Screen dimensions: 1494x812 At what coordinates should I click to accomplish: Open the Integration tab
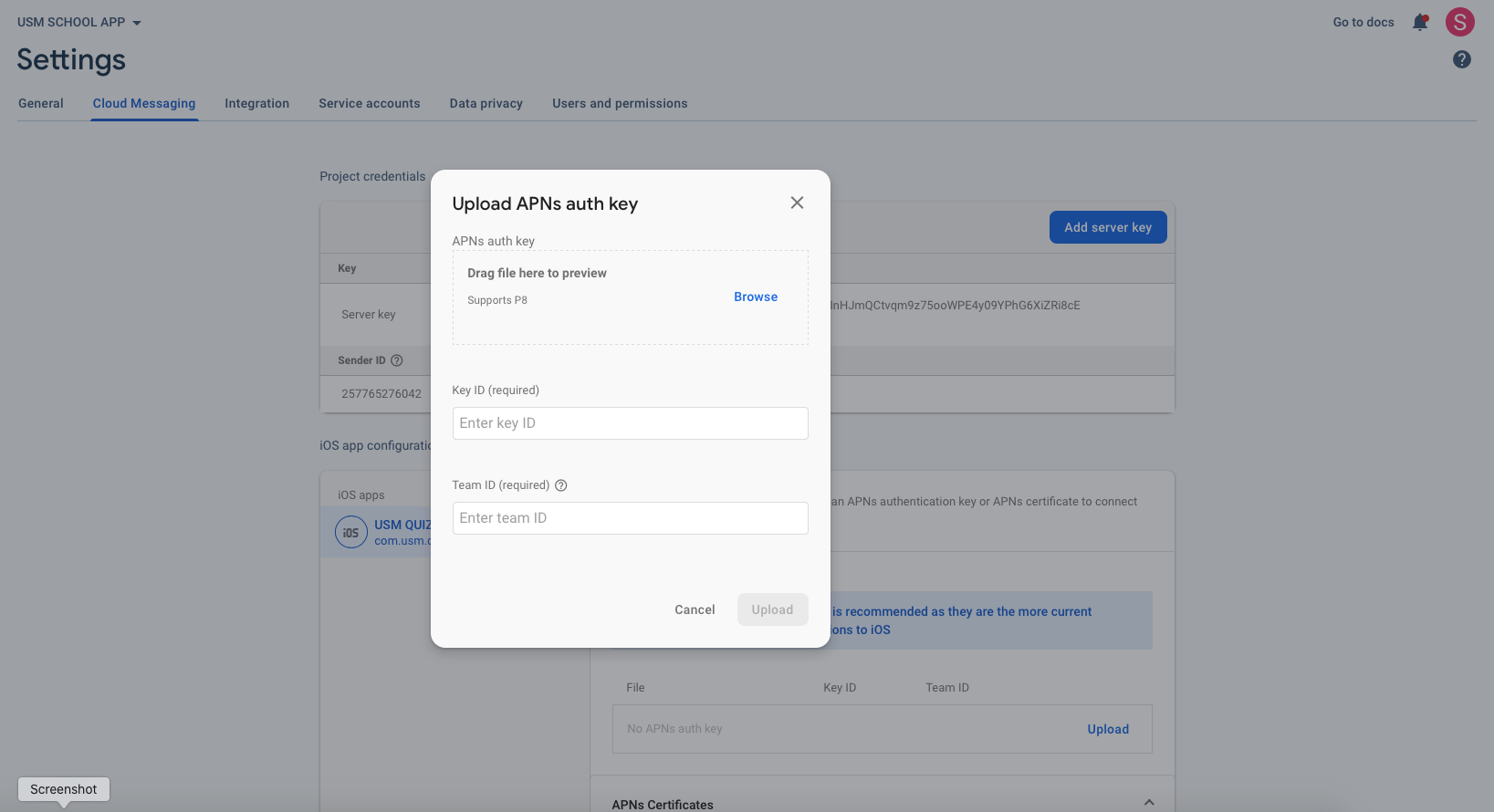256,103
